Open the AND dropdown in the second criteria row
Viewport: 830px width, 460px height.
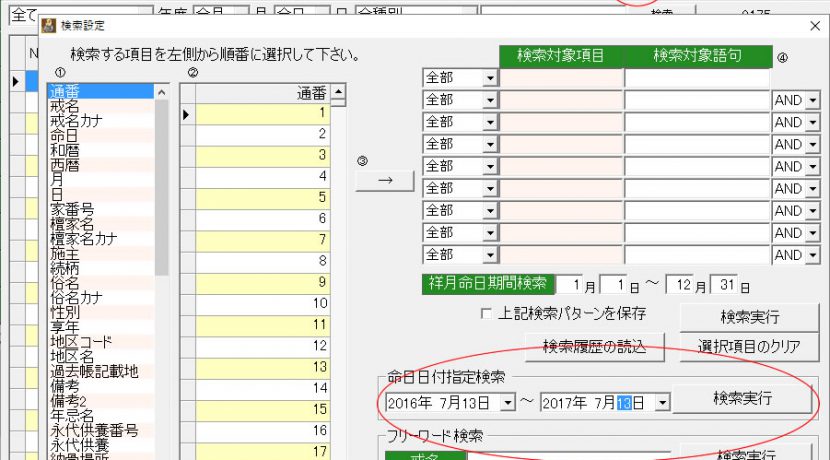click(813, 101)
